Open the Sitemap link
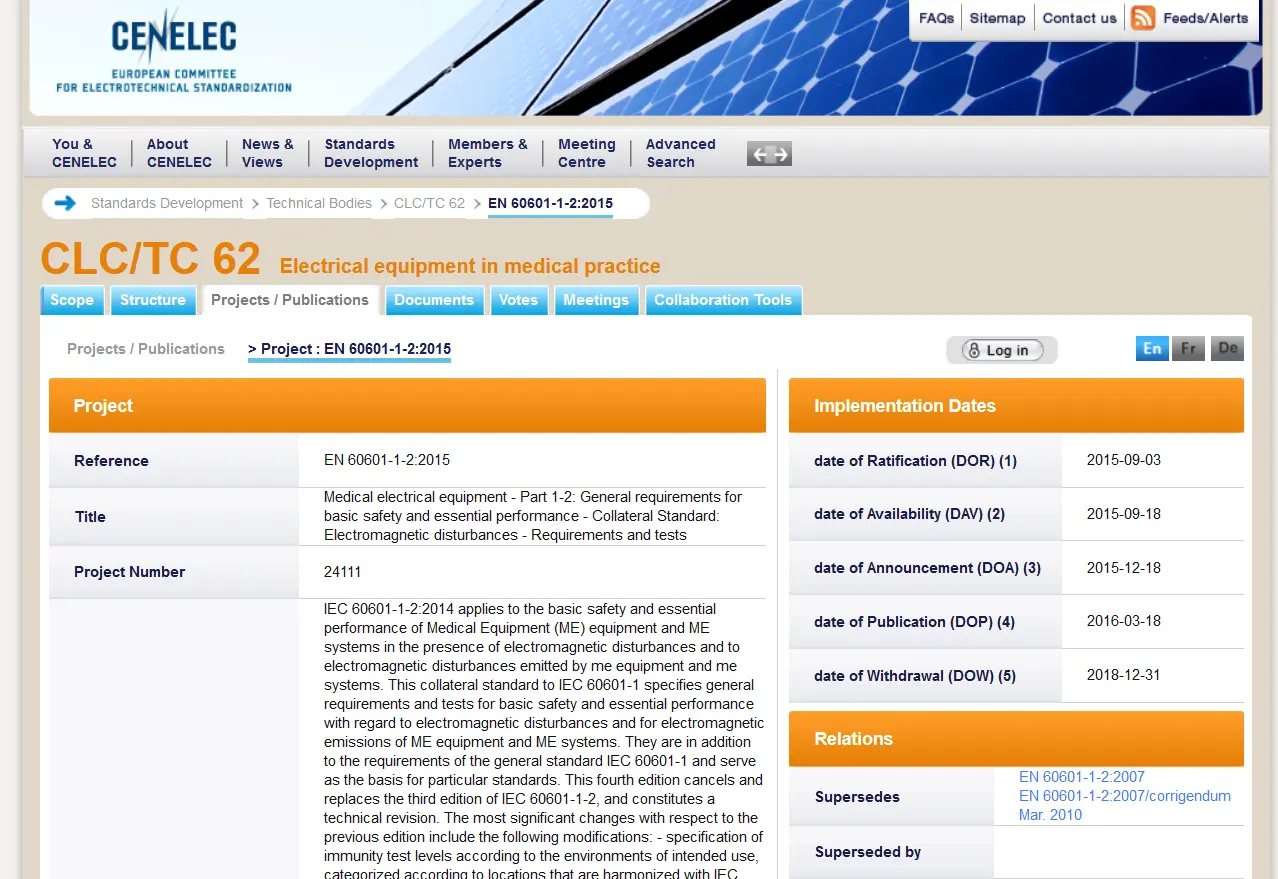Viewport: 1278px width, 879px height. tap(997, 18)
